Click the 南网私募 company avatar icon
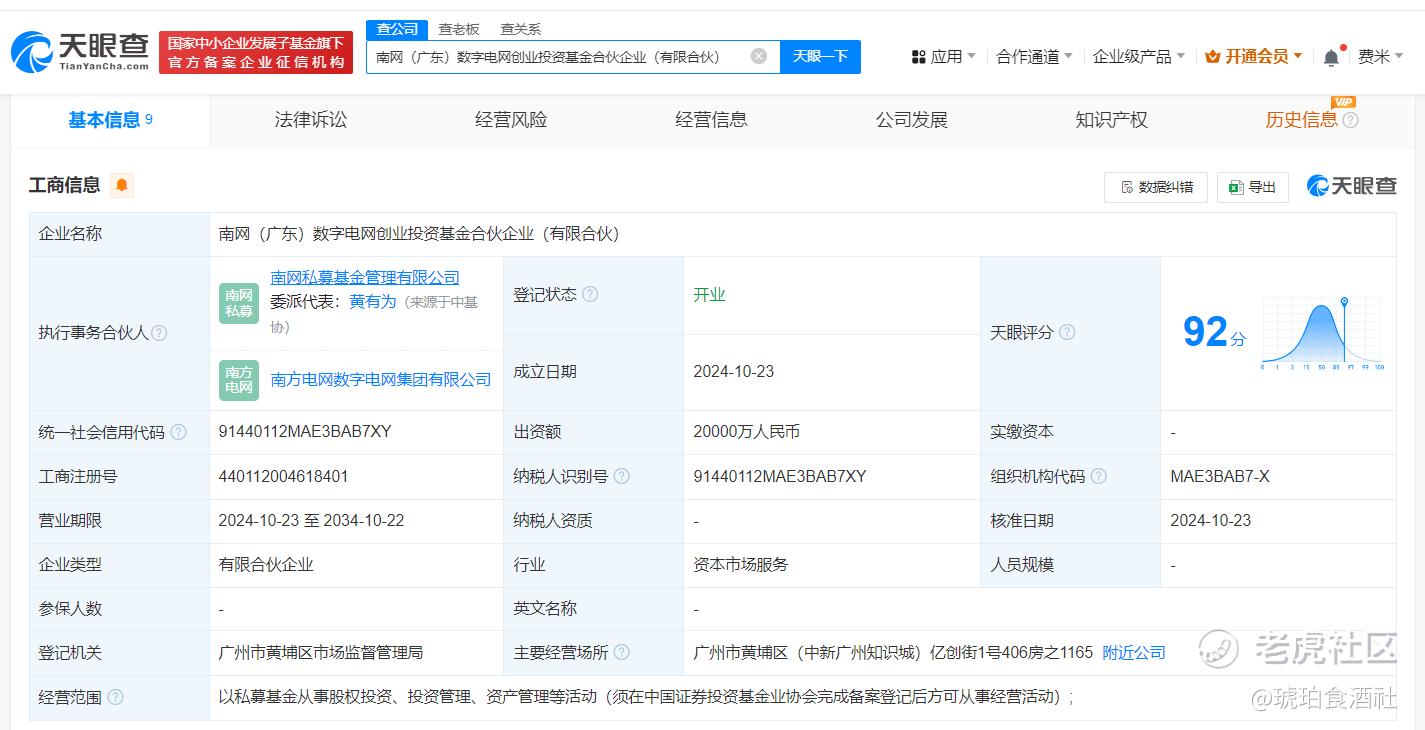Screen dimensions: 1425x730 pos(238,303)
